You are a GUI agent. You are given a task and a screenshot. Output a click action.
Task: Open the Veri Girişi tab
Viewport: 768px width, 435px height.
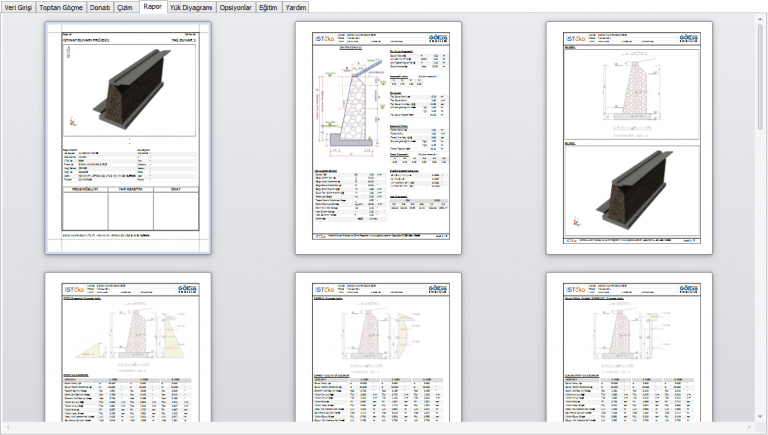(x=18, y=7)
